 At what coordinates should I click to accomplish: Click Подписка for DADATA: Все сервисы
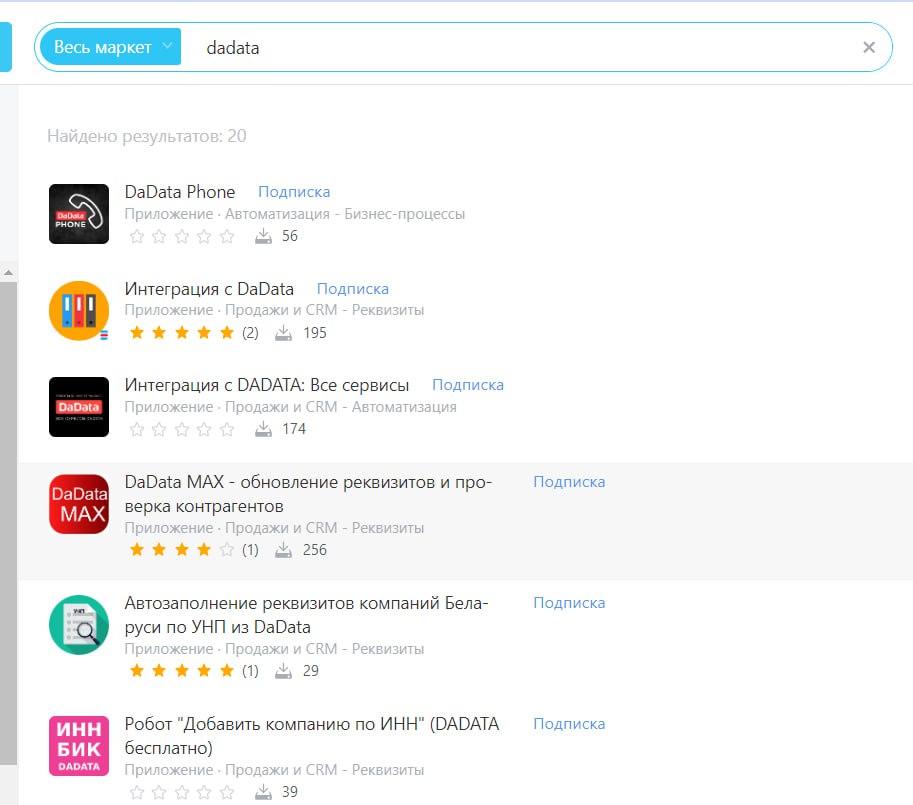point(468,385)
